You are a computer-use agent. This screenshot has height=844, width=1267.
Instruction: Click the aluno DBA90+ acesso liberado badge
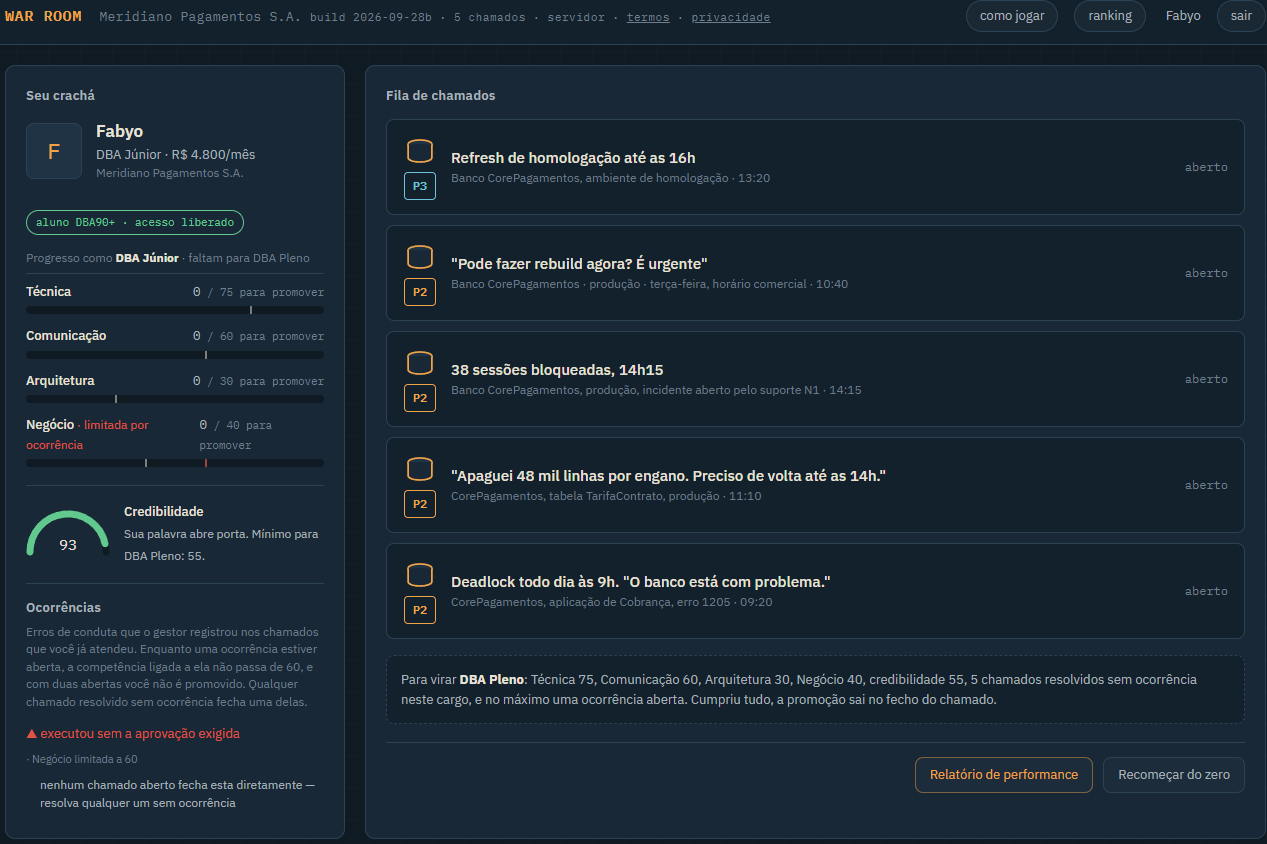coord(135,222)
